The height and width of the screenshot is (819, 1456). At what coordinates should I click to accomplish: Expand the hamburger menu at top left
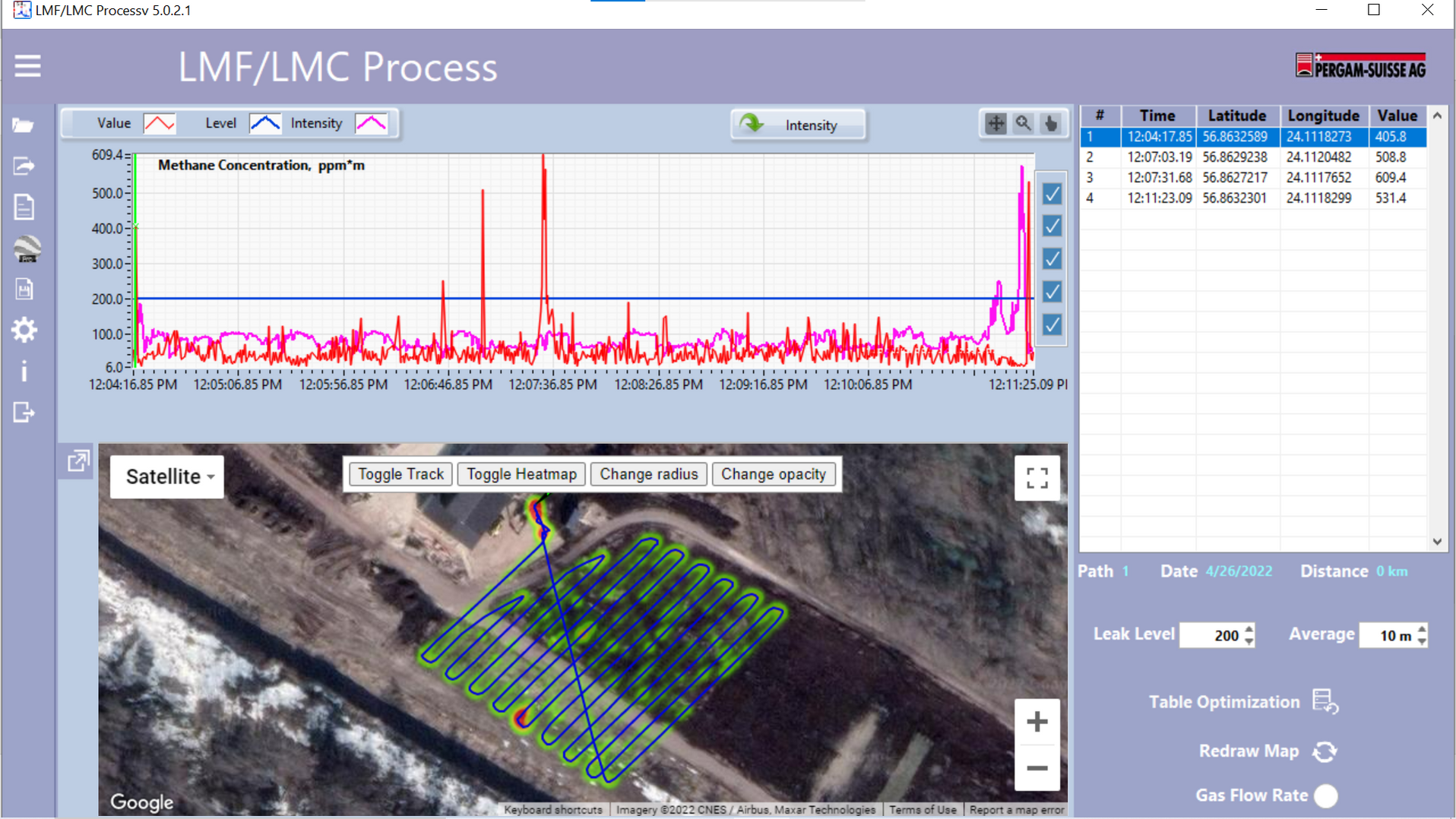click(27, 66)
